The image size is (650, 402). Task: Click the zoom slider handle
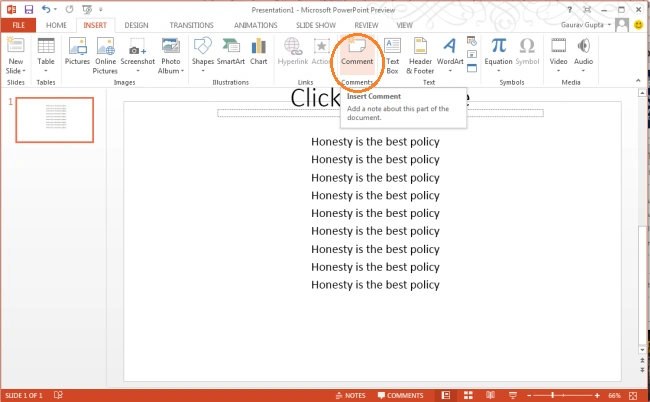[x=553, y=395]
